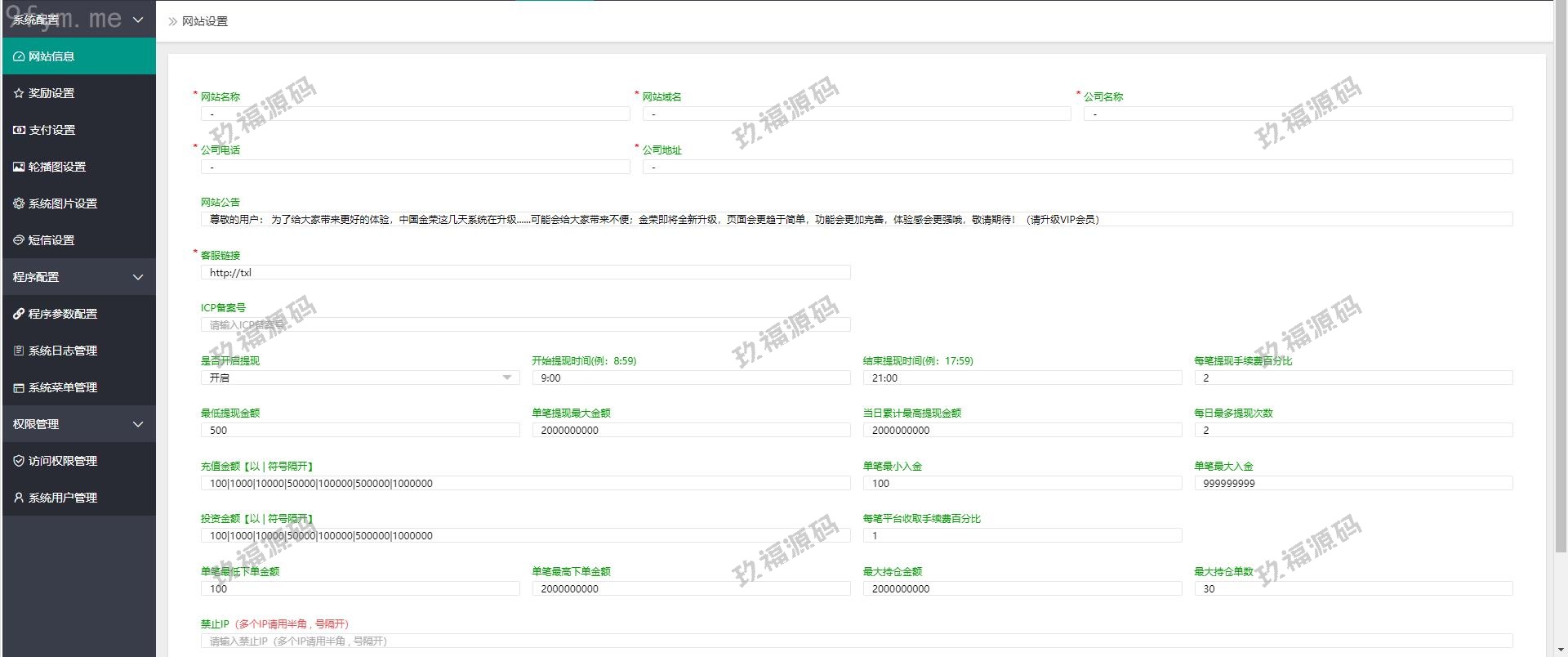Collapse the 权限管理 sidebar section
The width and height of the screenshot is (1568, 657).
(137, 424)
